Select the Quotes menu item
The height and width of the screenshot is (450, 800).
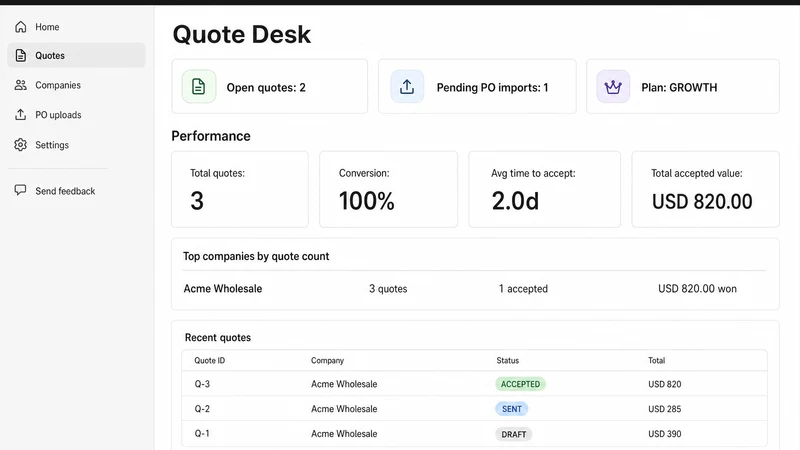[77, 56]
